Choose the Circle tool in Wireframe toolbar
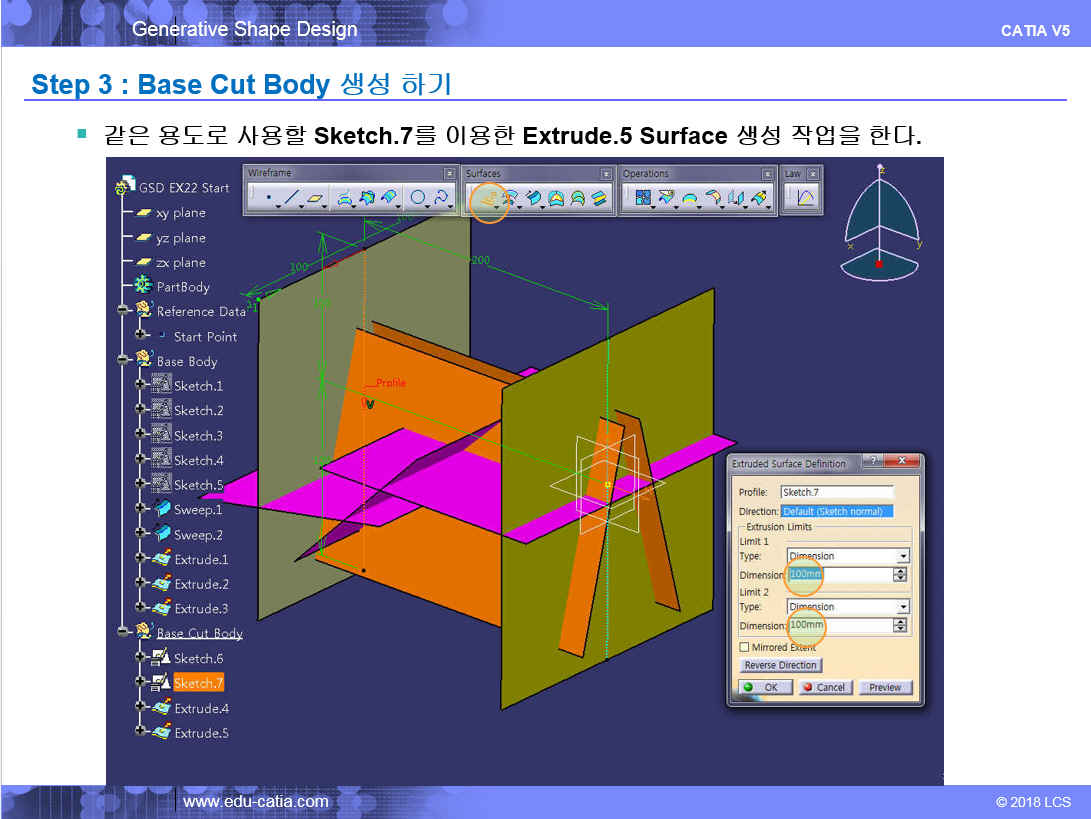Image resolution: width=1091 pixels, height=819 pixels. (x=418, y=199)
